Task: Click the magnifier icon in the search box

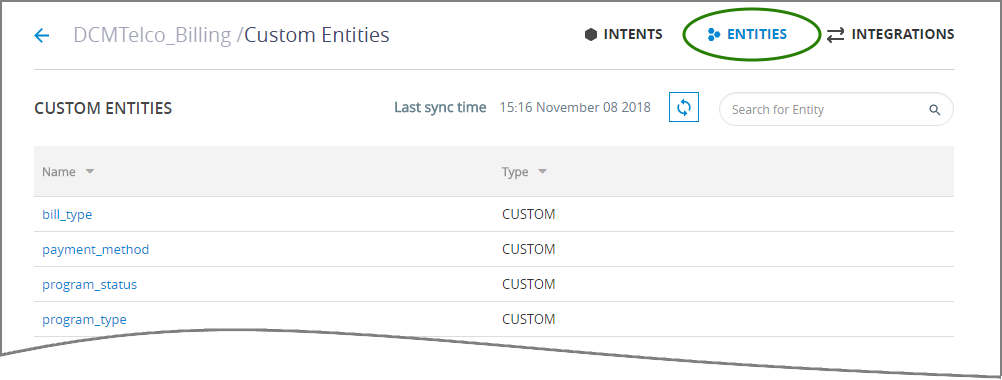Action: [935, 110]
